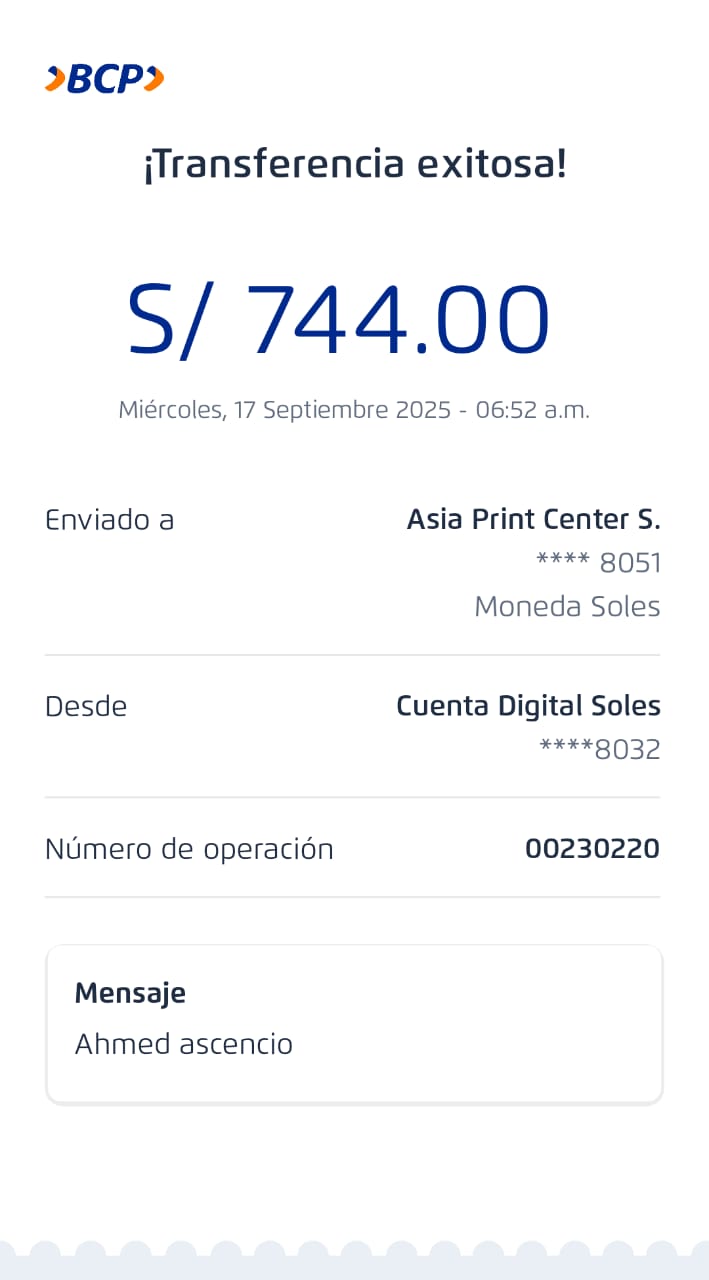Click the date Miércoles, 17 Septiembre 2025

pyautogui.click(x=284, y=410)
